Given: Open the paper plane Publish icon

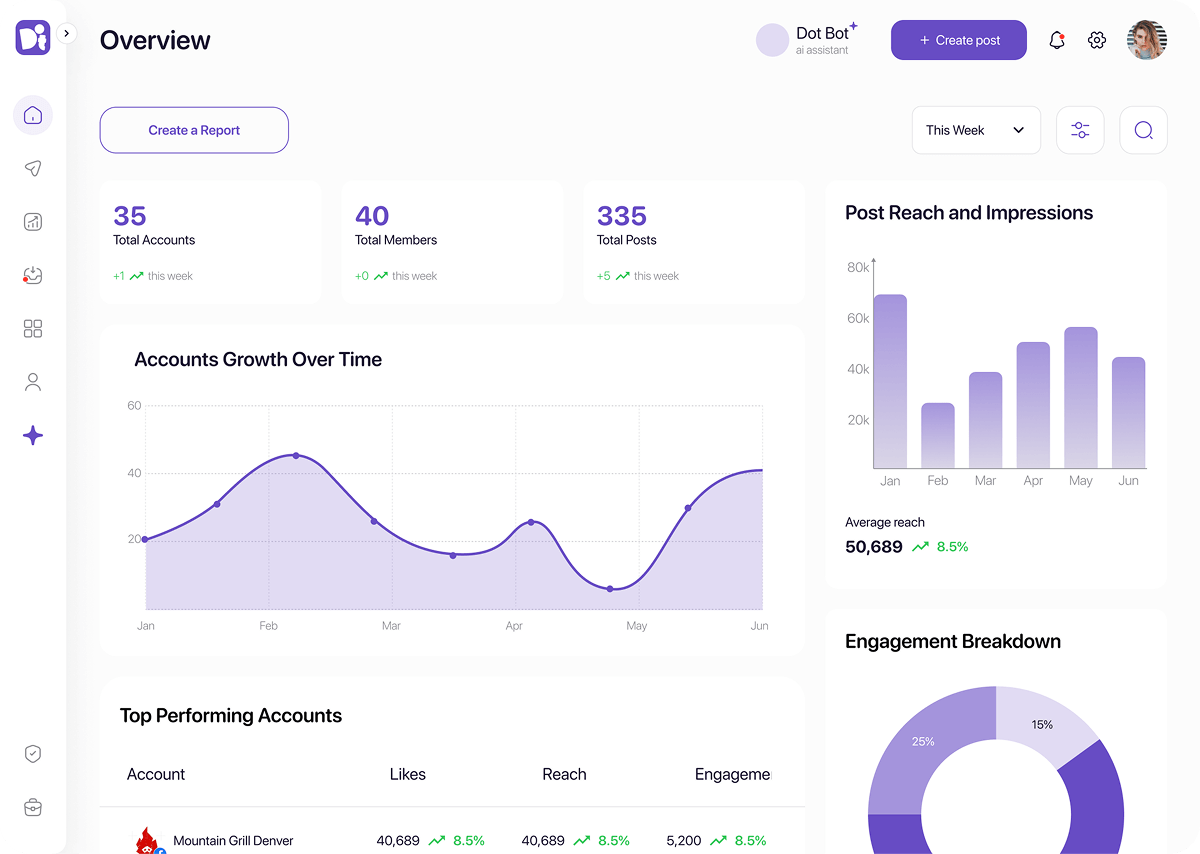Looking at the screenshot, I should (33, 168).
